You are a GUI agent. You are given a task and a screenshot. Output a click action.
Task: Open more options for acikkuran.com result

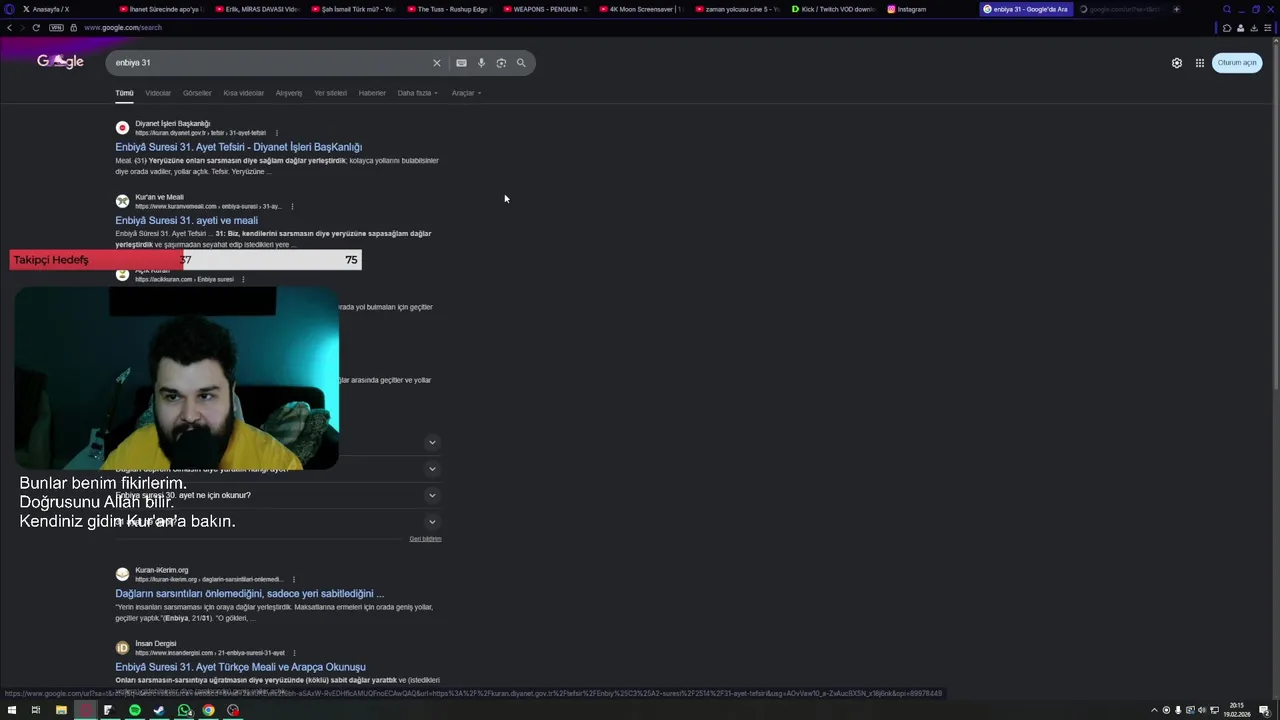point(243,279)
